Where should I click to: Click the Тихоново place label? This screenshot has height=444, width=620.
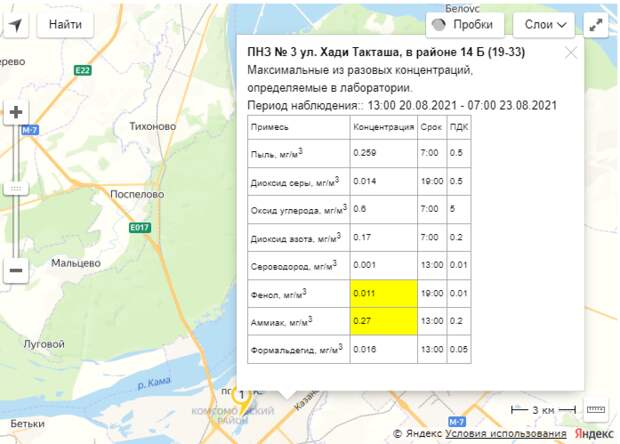tap(152, 127)
